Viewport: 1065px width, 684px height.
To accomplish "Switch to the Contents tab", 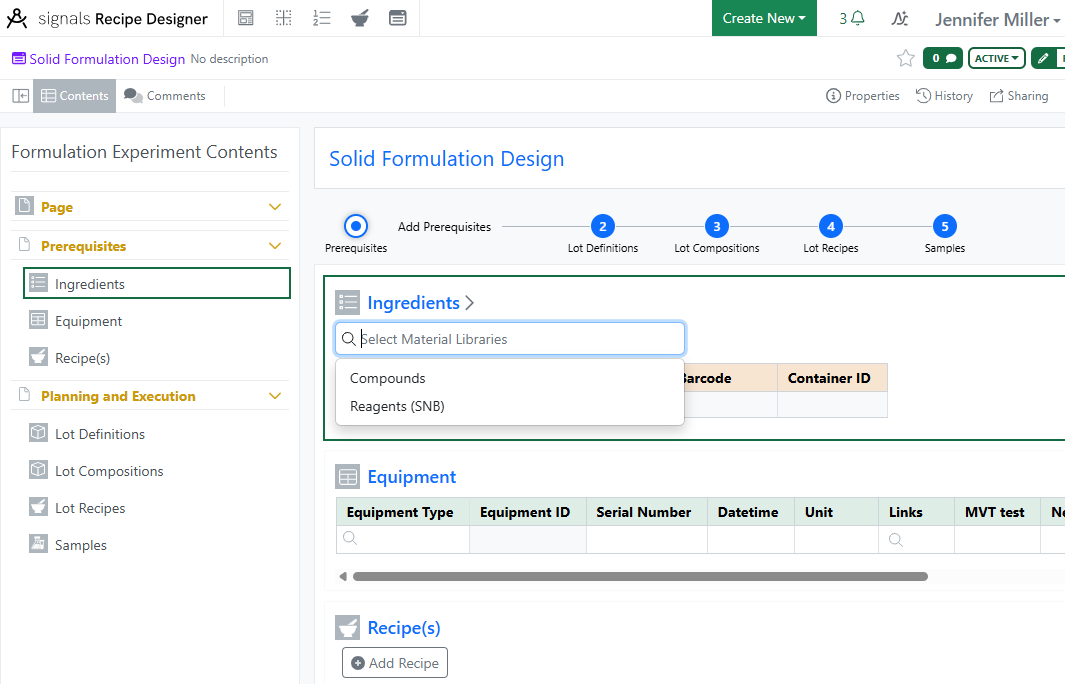I will pyautogui.click(x=75, y=96).
